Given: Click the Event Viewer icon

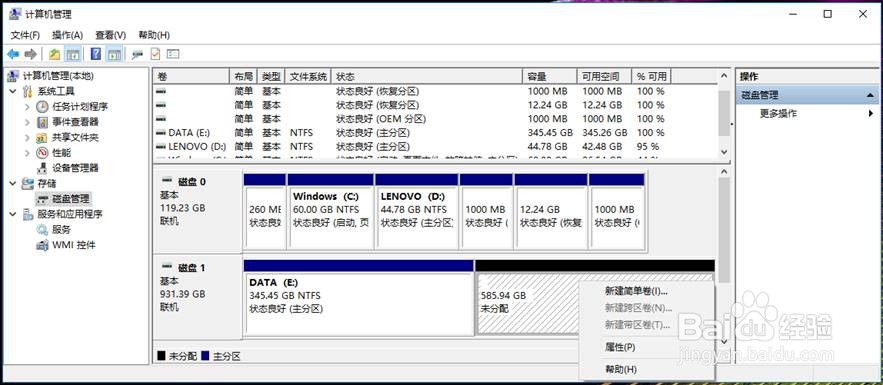Looking at the screenshot, I should 42,122.
